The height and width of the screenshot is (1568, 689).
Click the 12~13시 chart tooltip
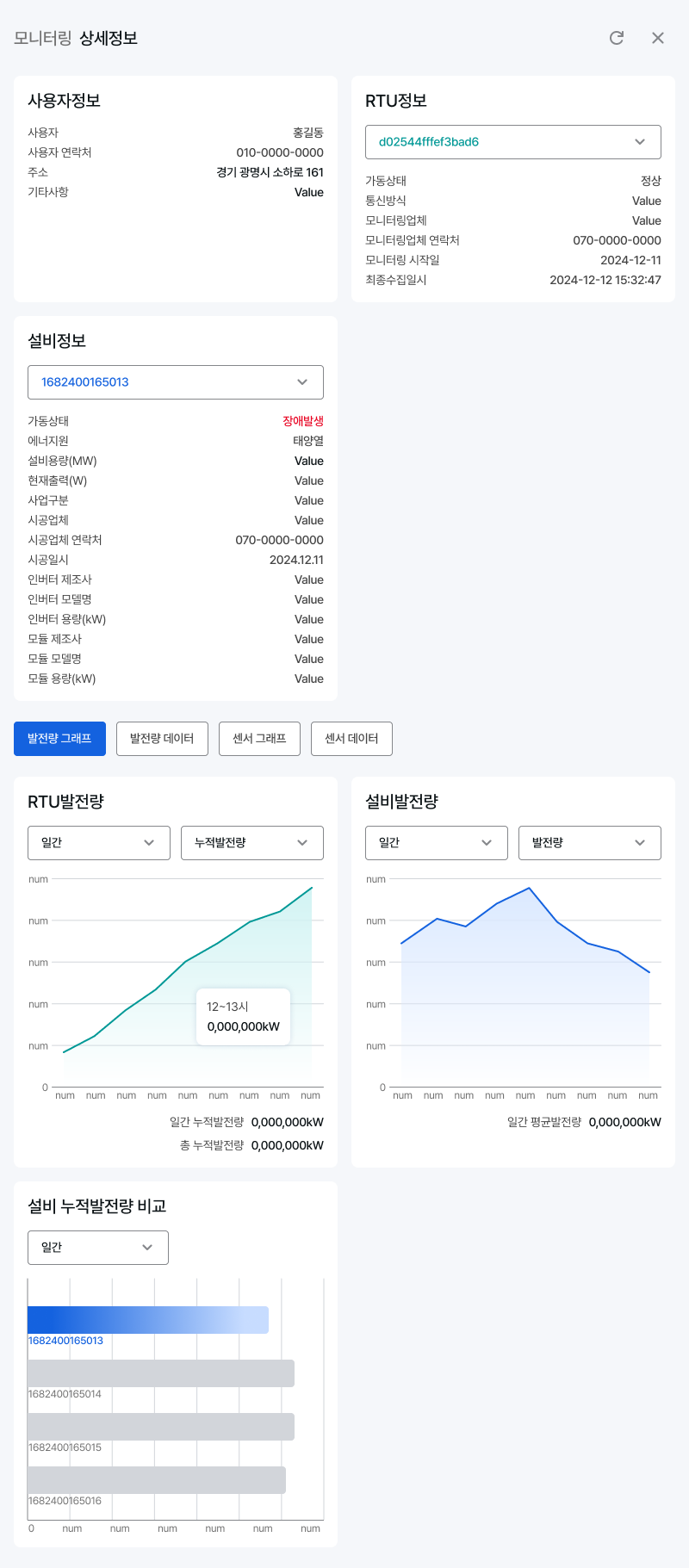pos(244,1017)
